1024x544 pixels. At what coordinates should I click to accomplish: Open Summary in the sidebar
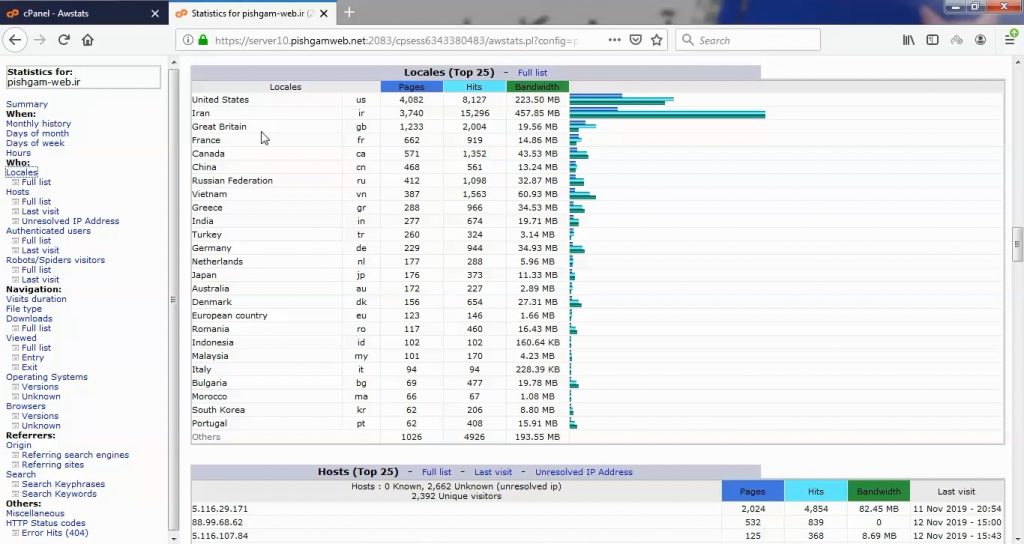pyautogui.click(x=27, y=104)
